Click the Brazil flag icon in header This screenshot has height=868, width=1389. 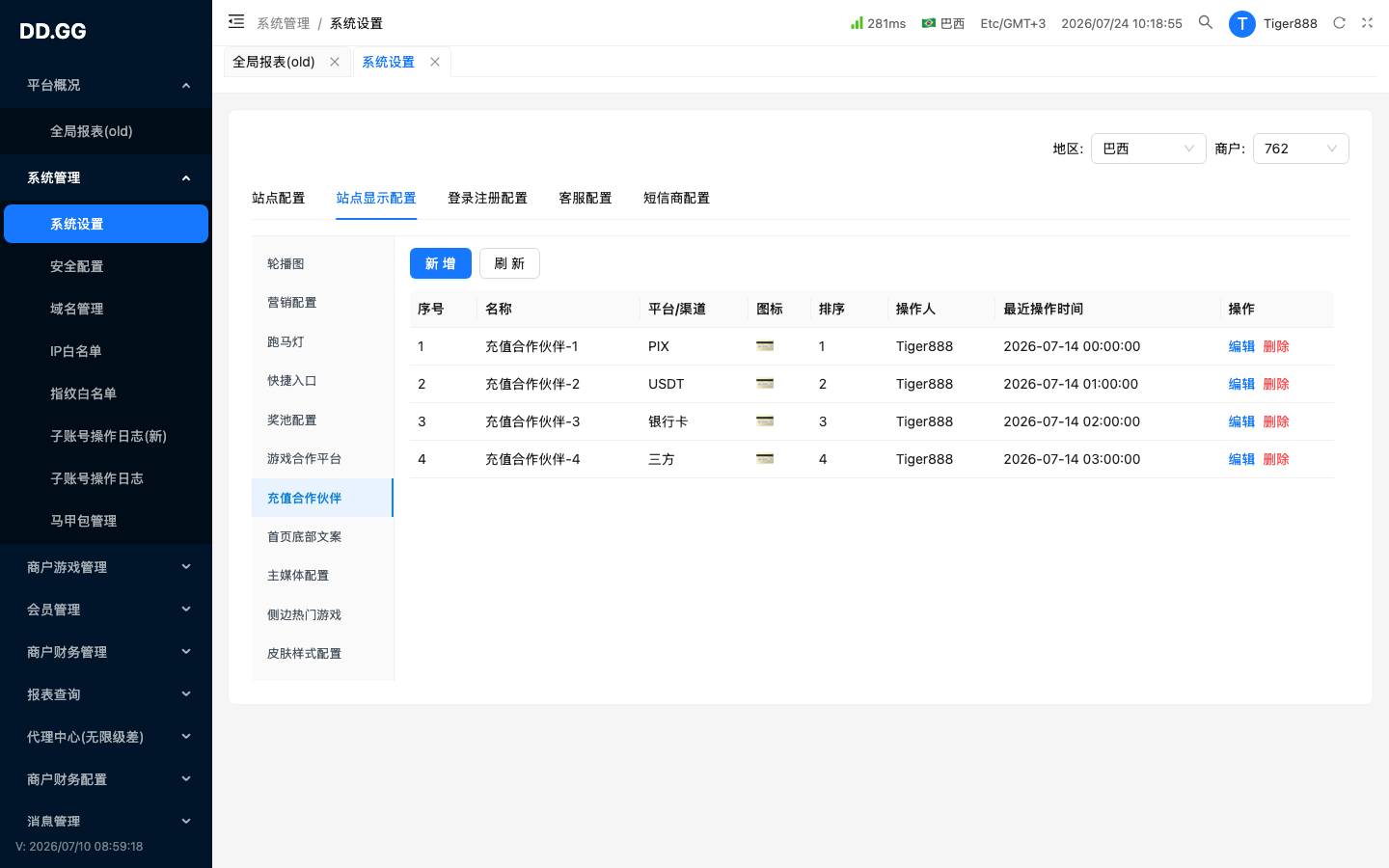929,23
